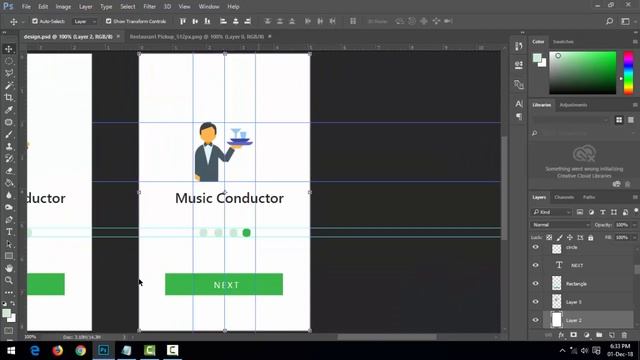Screen dimensions: 640x360
Task: Switch to Restaurant Pickup document tab
Action: [197, 36]
